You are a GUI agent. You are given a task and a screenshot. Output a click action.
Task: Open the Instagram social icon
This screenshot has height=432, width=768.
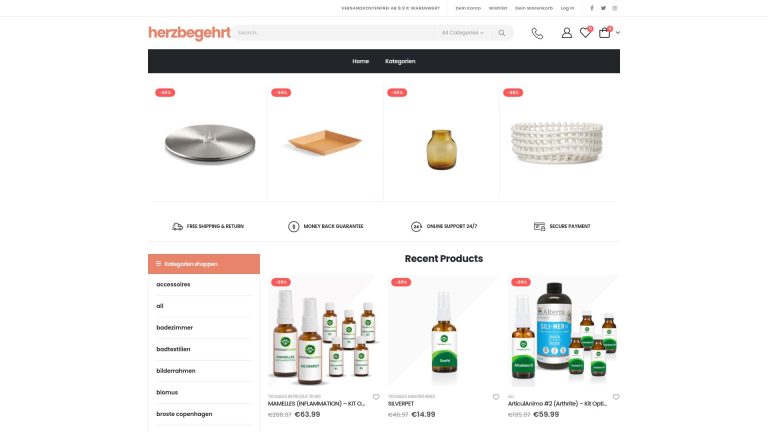[615, 8]
